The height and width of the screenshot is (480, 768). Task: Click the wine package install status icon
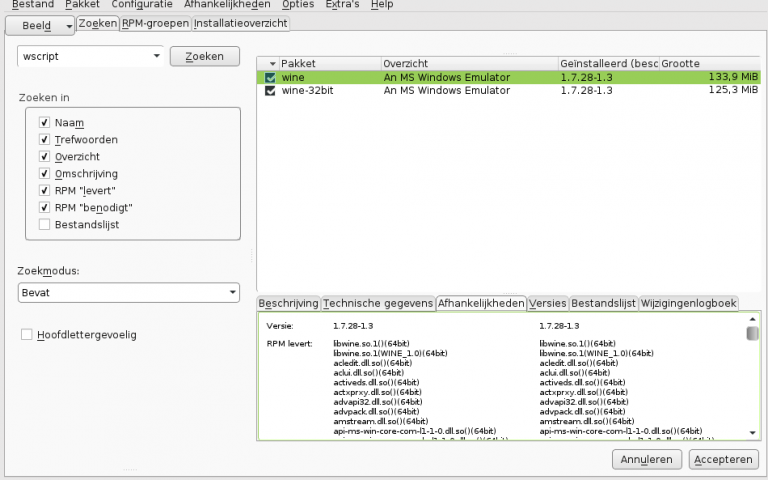tap(270, 77)
